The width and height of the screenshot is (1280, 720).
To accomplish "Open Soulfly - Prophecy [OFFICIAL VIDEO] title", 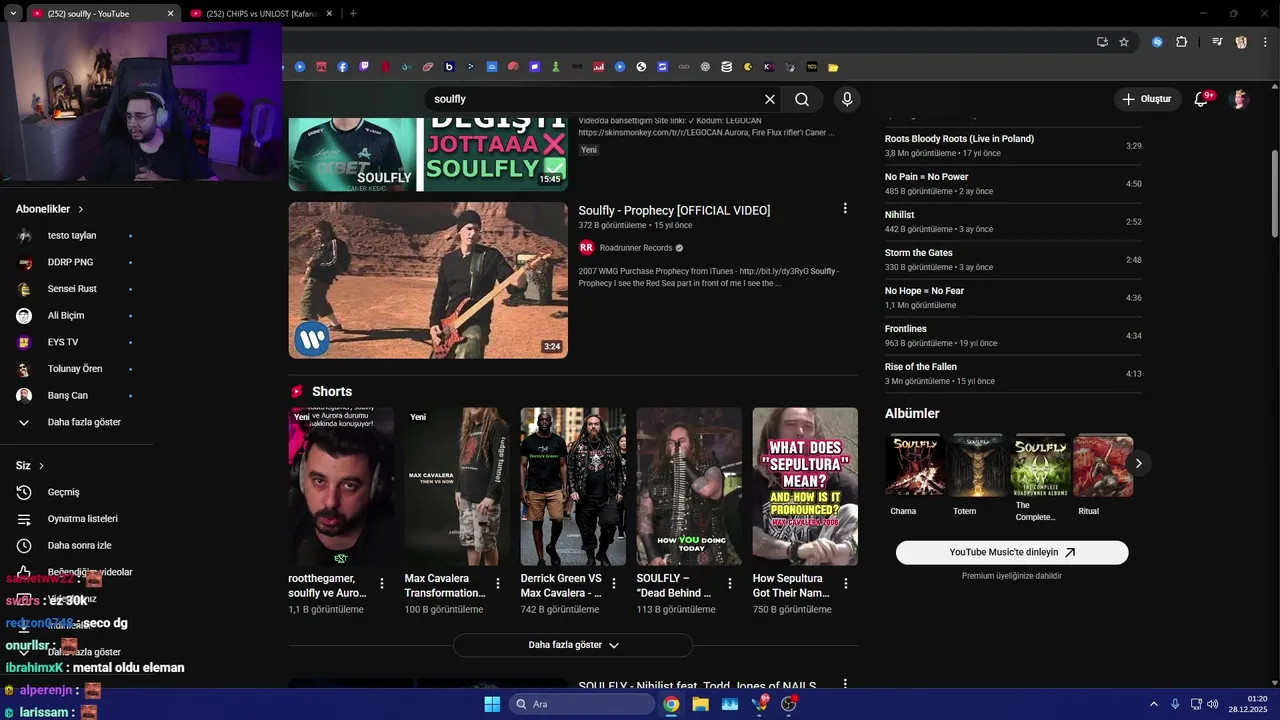I will (674, 210).
